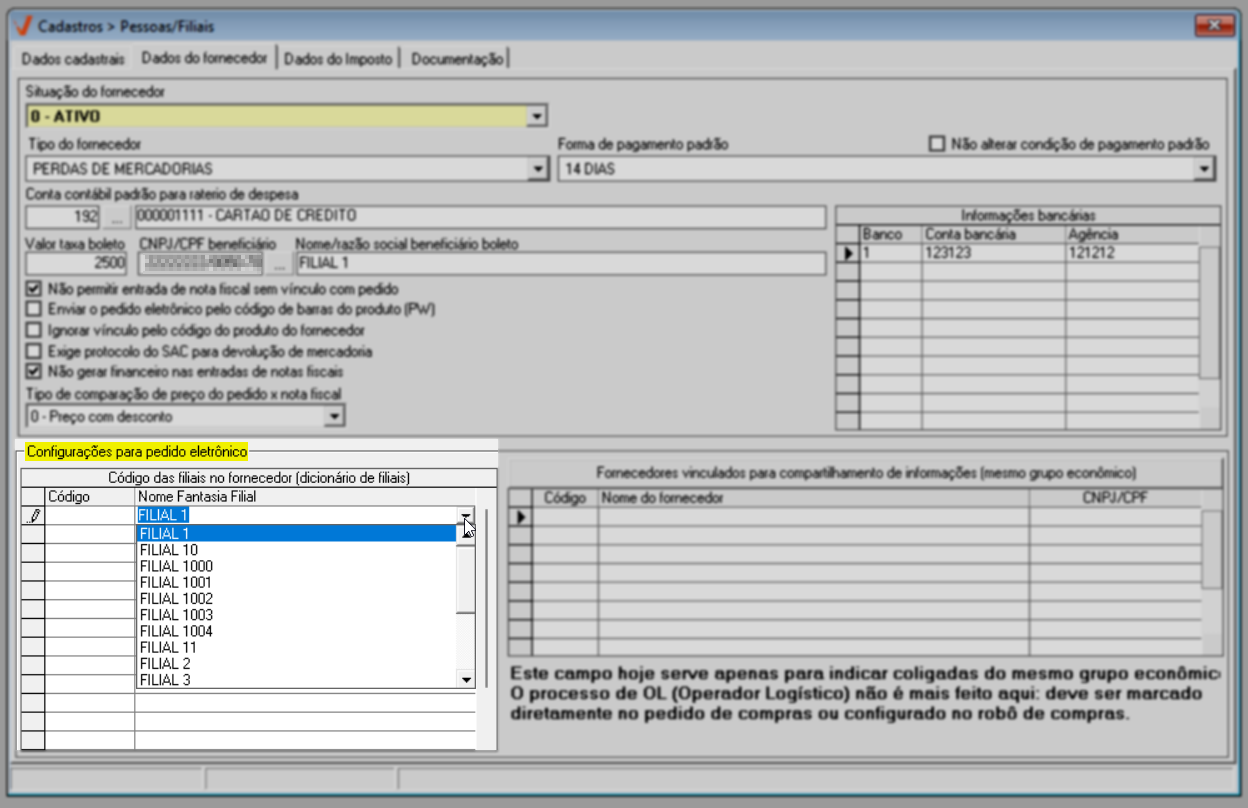This screenshot has height=808, width=1248.
Task: Click row pointer arrow in Informações bancárias
Action: (x=848, y=254)
